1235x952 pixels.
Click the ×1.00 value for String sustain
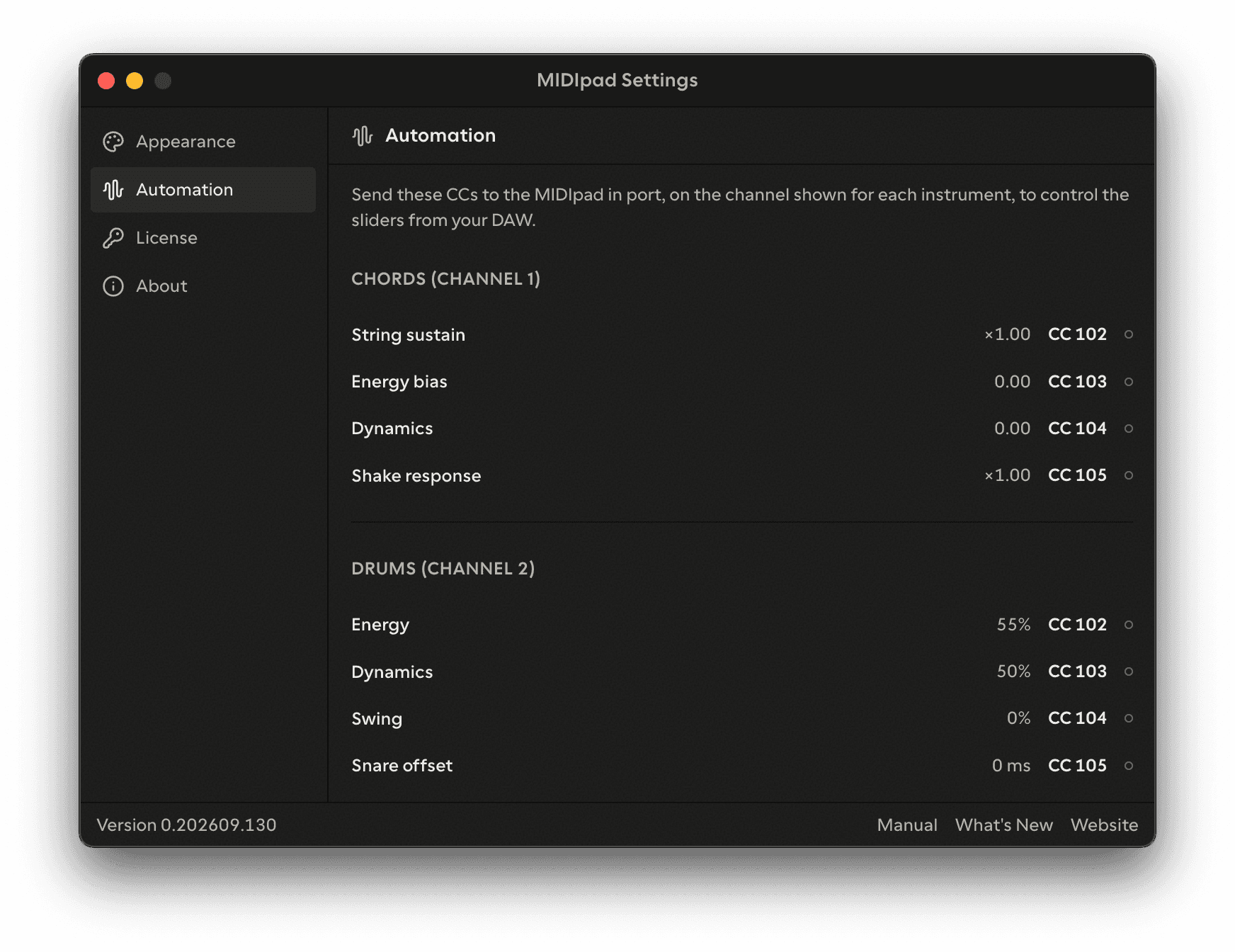(x=1008, y=334)
